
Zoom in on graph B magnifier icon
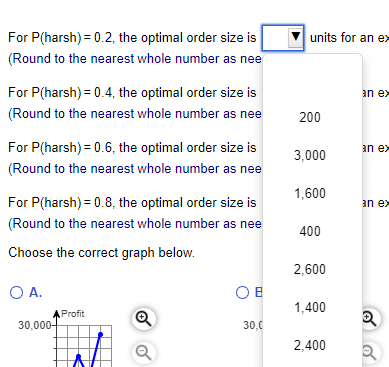369,319
